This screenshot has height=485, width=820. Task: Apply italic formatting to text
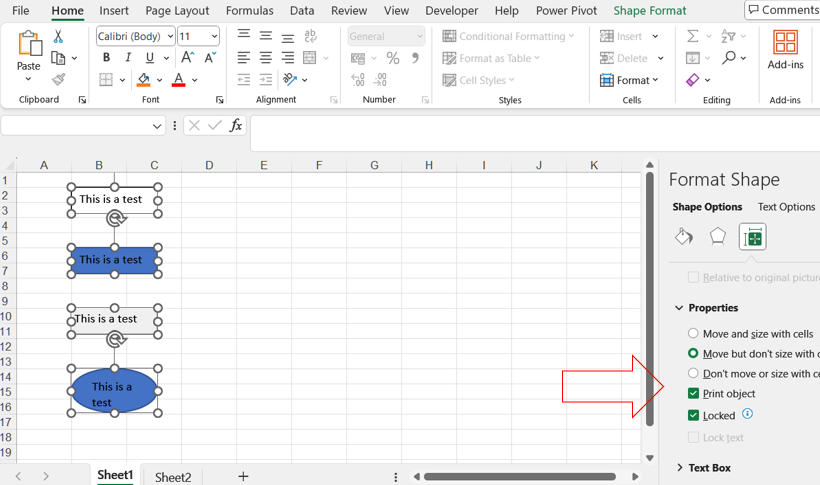pos(128,58)
